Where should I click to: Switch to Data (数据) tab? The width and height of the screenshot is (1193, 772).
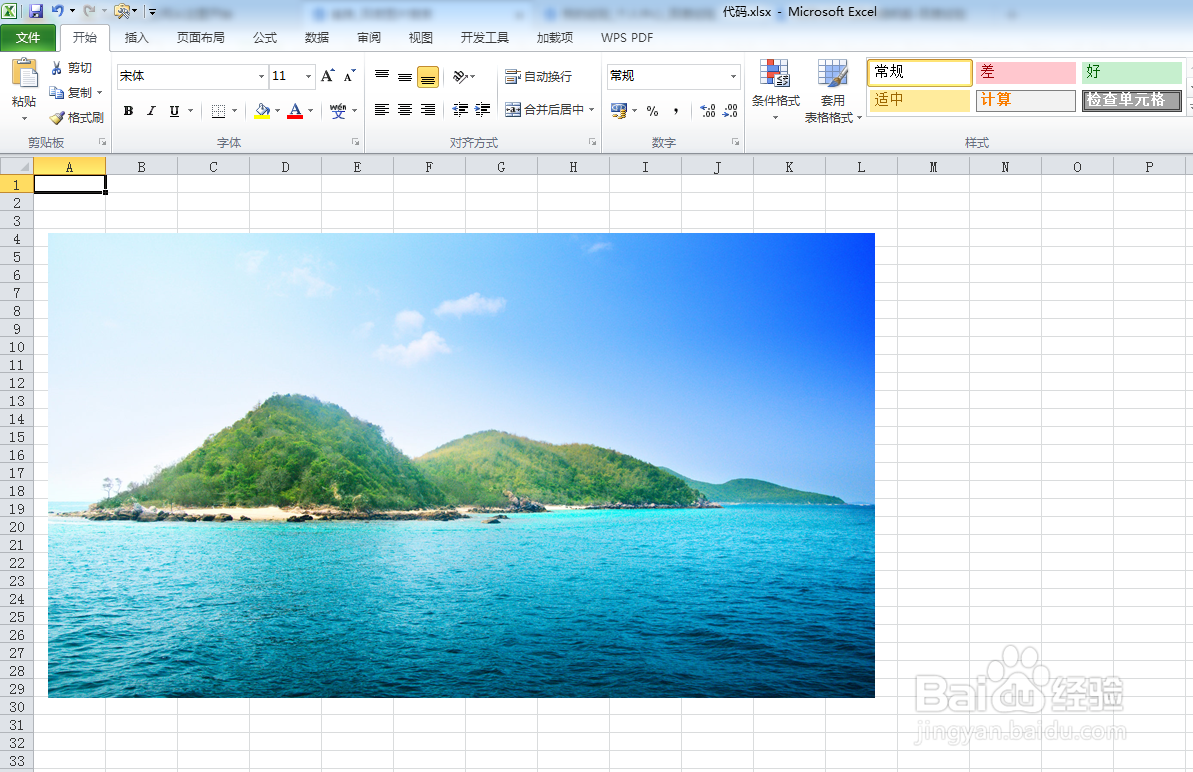[x=317, y=37]
